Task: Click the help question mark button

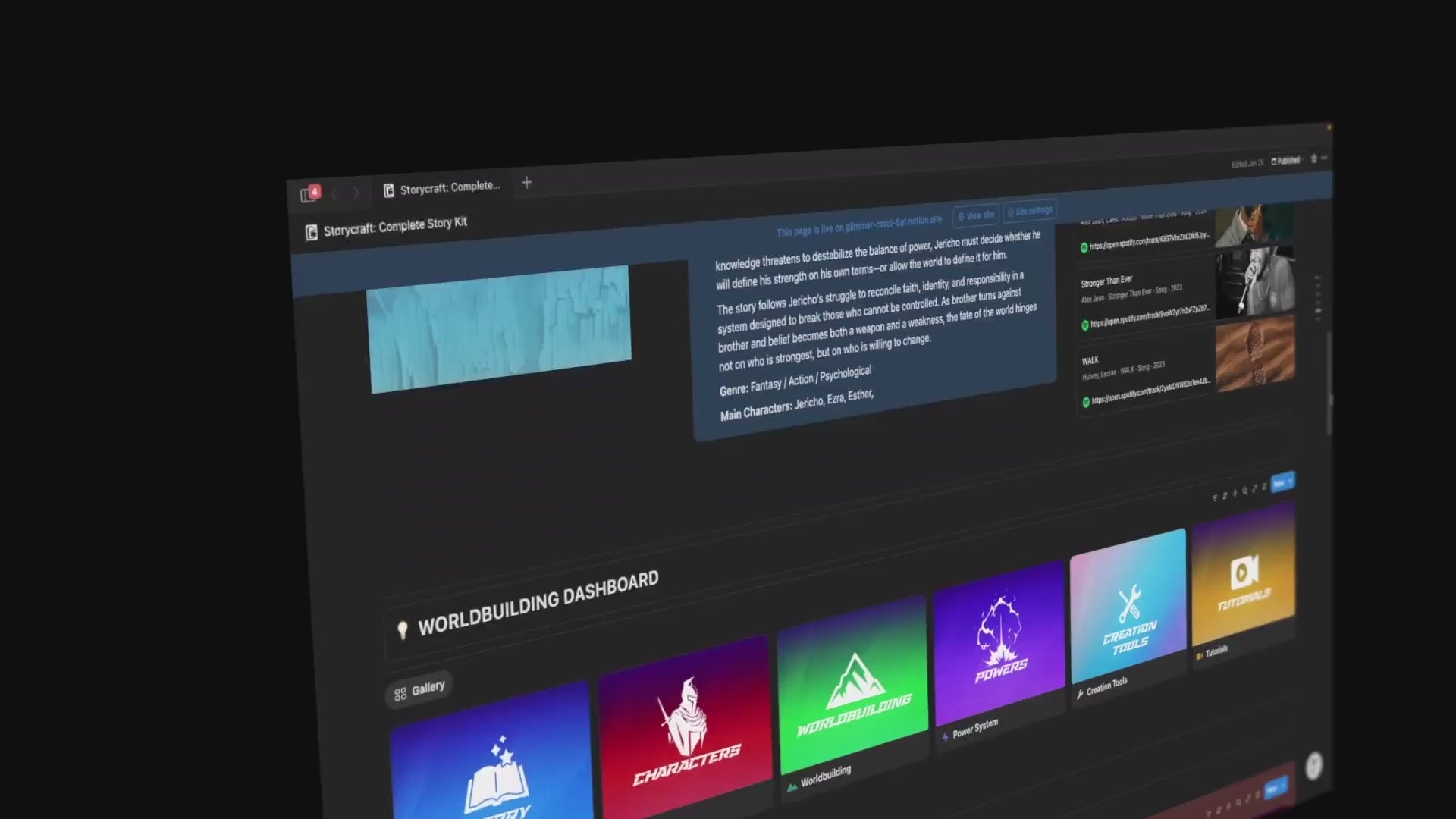Action: (x=1313, y=766)
